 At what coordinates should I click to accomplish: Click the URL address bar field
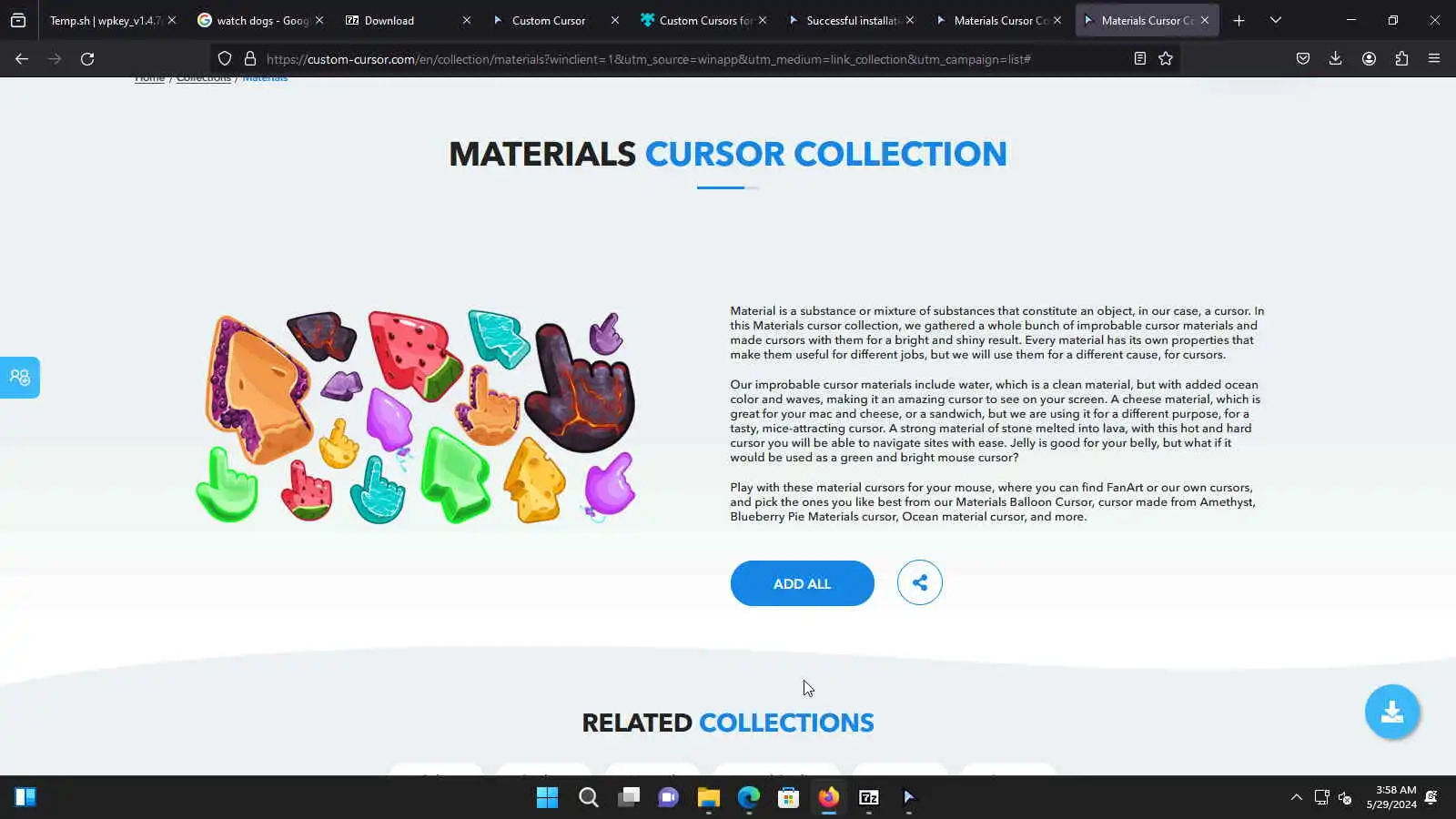[x=692, y=59]
